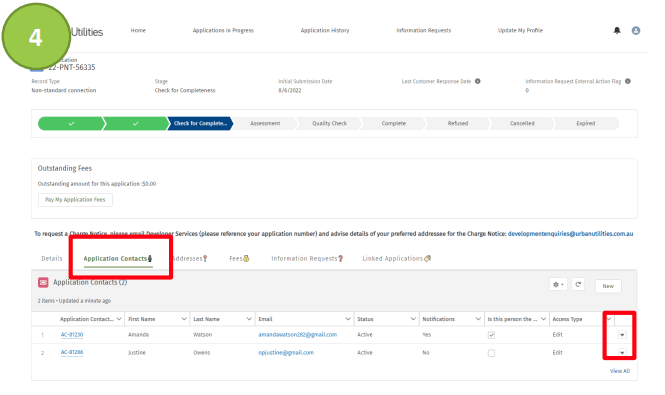
Task: Tick the checkbox in Justine Owens's row
Action: (491, 353)
